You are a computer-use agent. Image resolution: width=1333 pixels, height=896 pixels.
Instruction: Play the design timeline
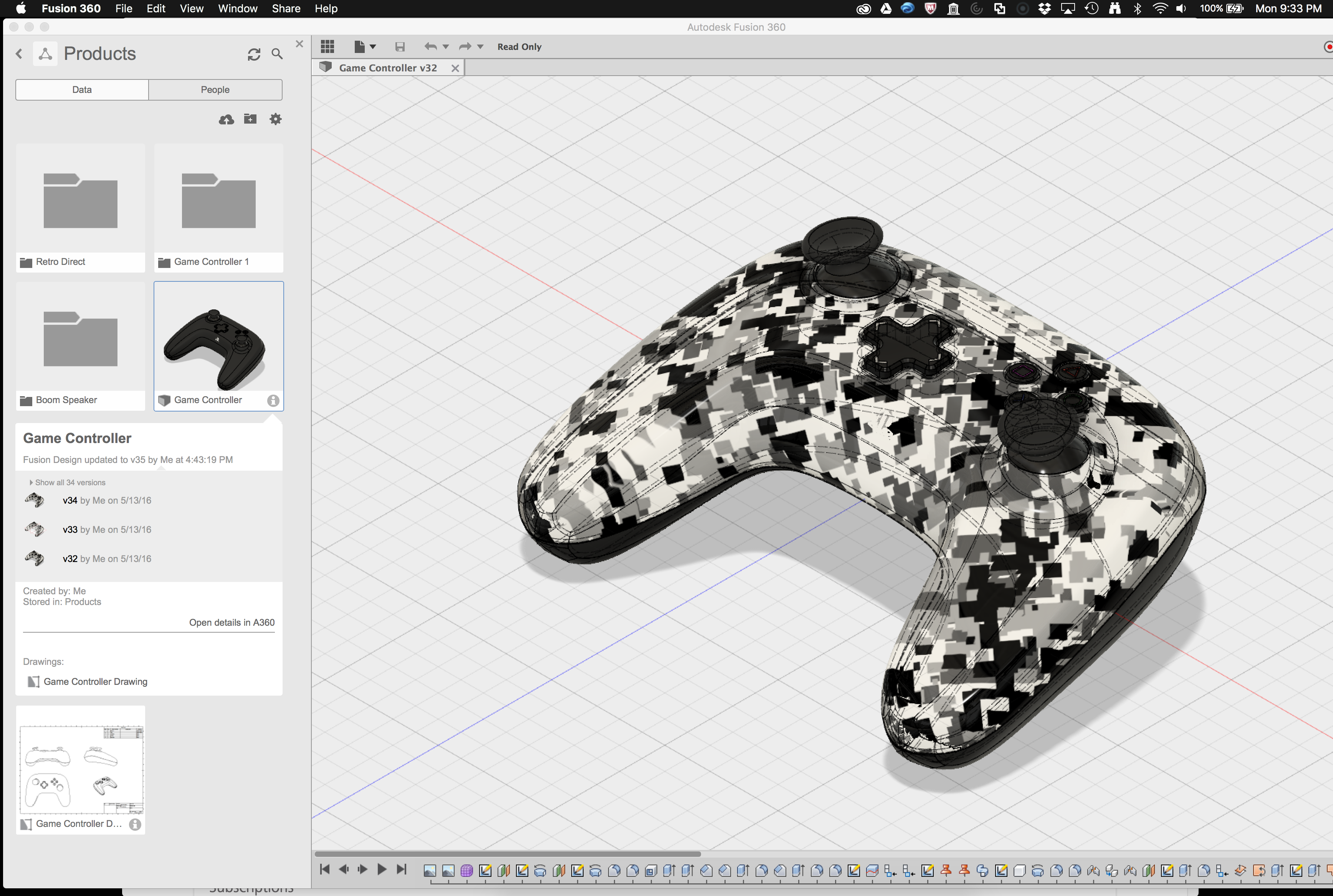(x=382, y=870)
